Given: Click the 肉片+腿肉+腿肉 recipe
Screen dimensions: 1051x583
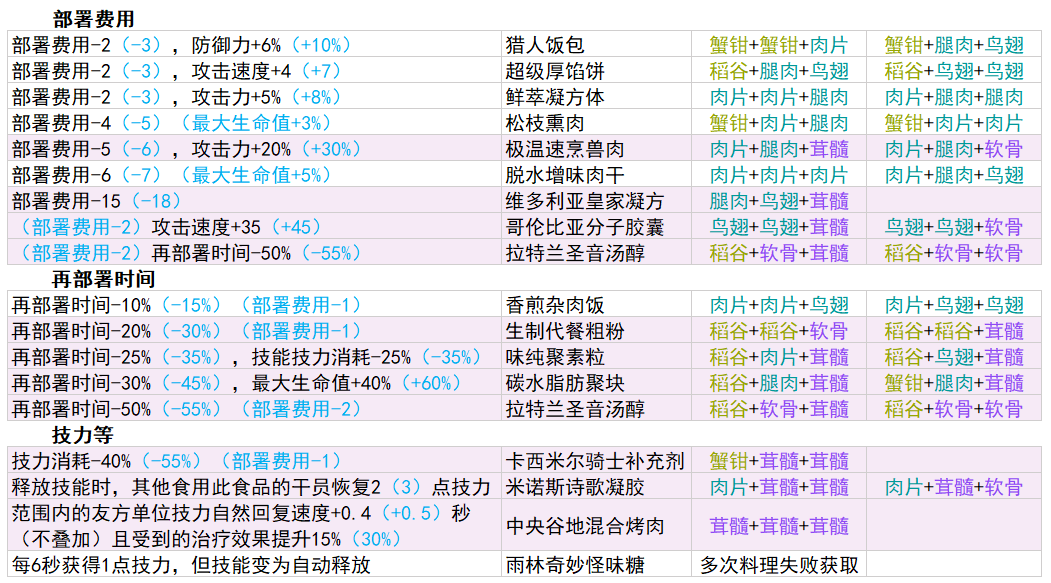Looking at the screenshot, I should click(954, 97).
